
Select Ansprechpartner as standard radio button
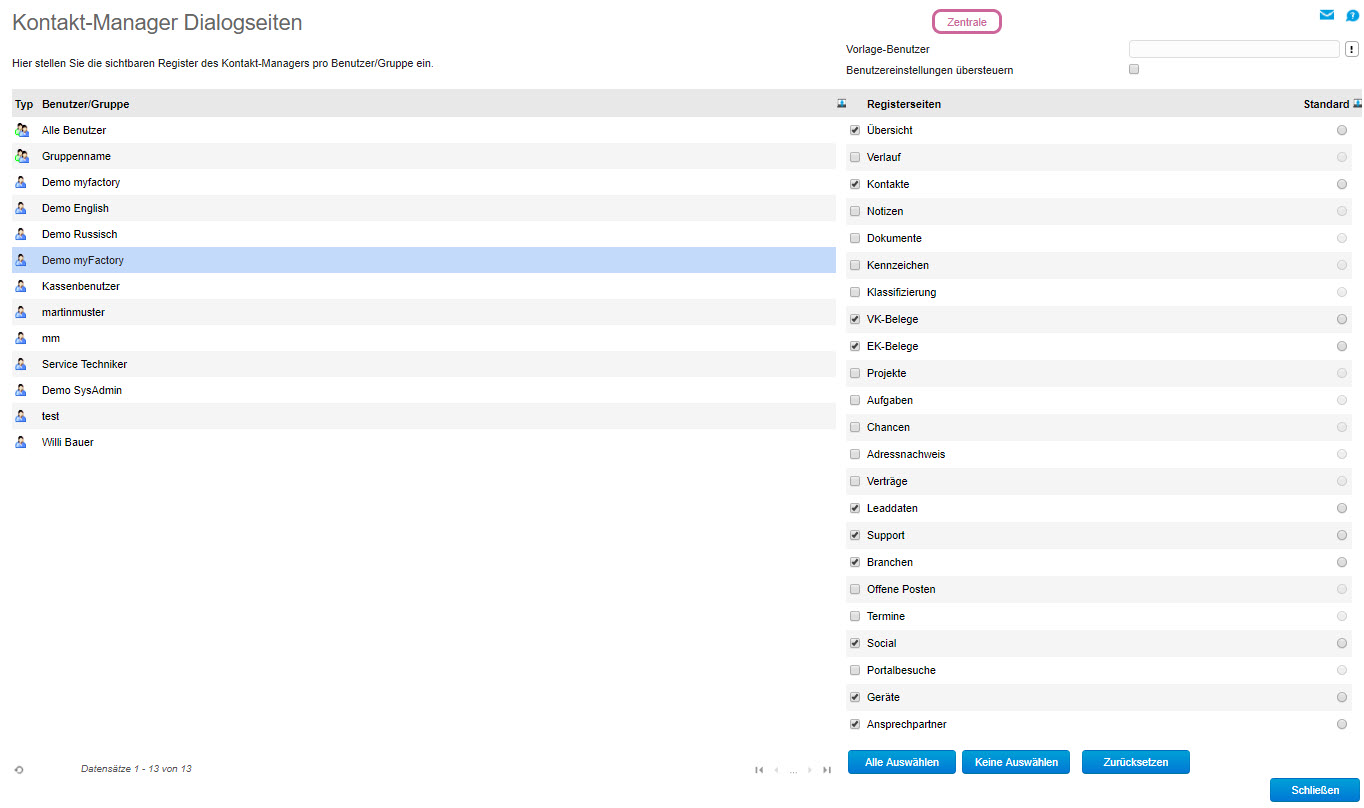tap(1342, 724)
